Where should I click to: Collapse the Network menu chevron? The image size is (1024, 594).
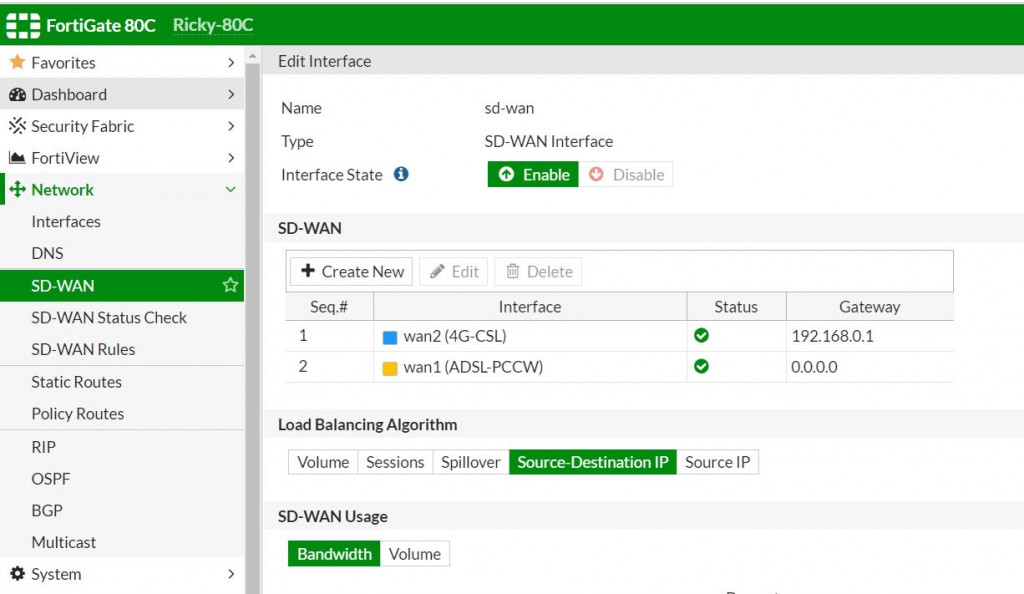coord(231,189)
